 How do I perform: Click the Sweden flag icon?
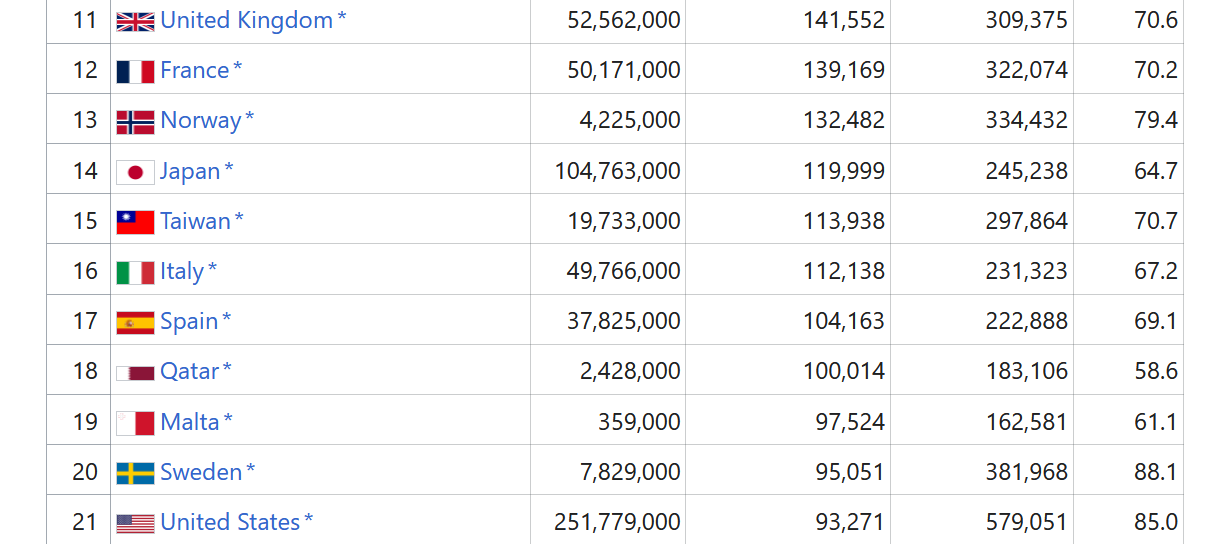135,473
